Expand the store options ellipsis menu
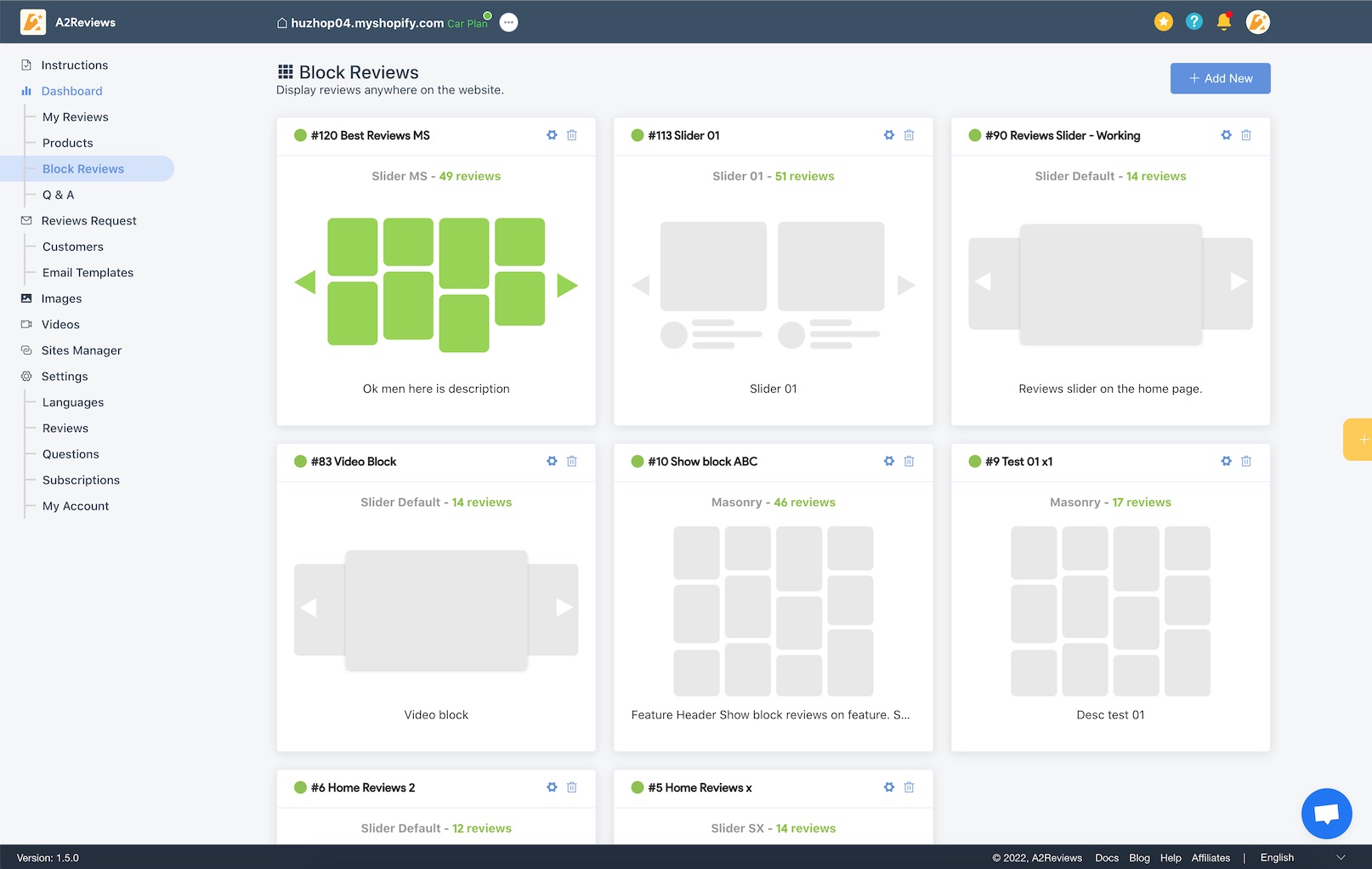This screenshot has height=869, width=1372. (x=508, y=23)
